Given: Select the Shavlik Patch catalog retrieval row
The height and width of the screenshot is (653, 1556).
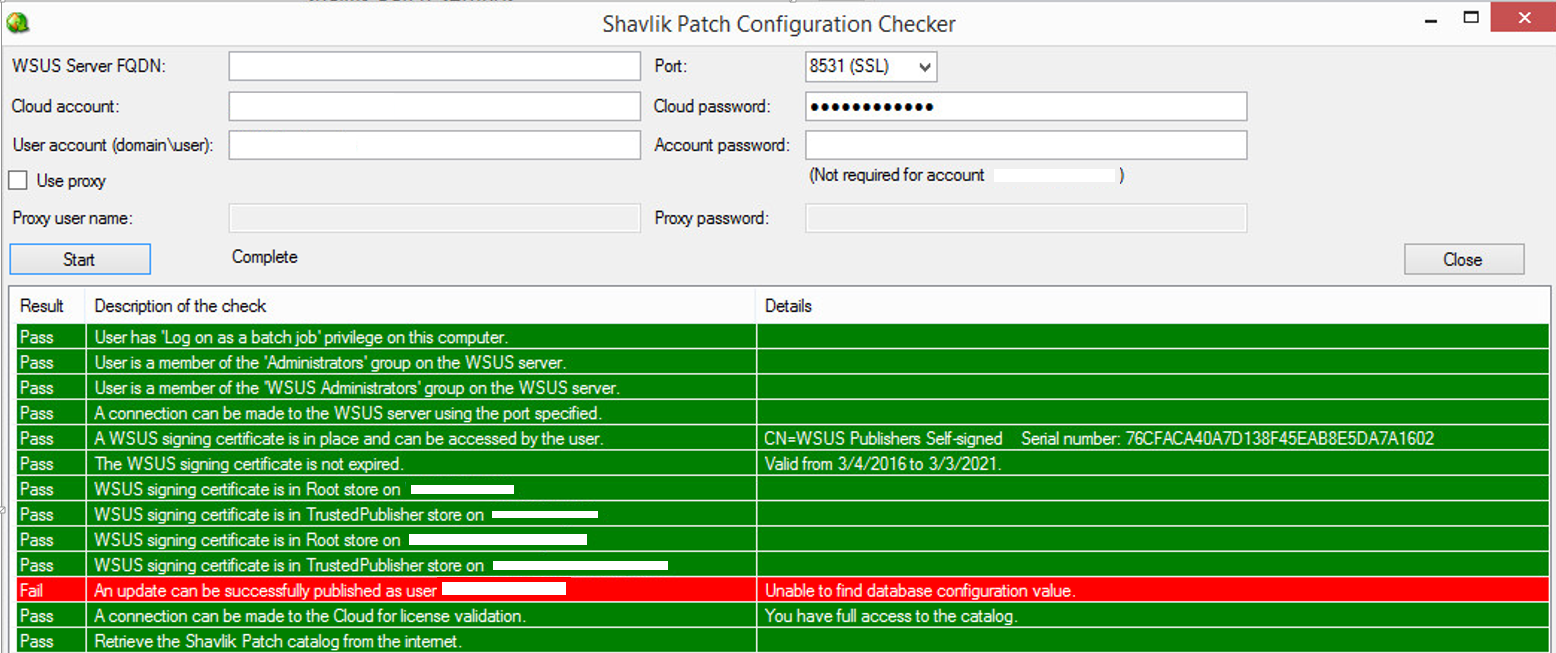Looking at the screenshot, I should [x=400, y=641].
